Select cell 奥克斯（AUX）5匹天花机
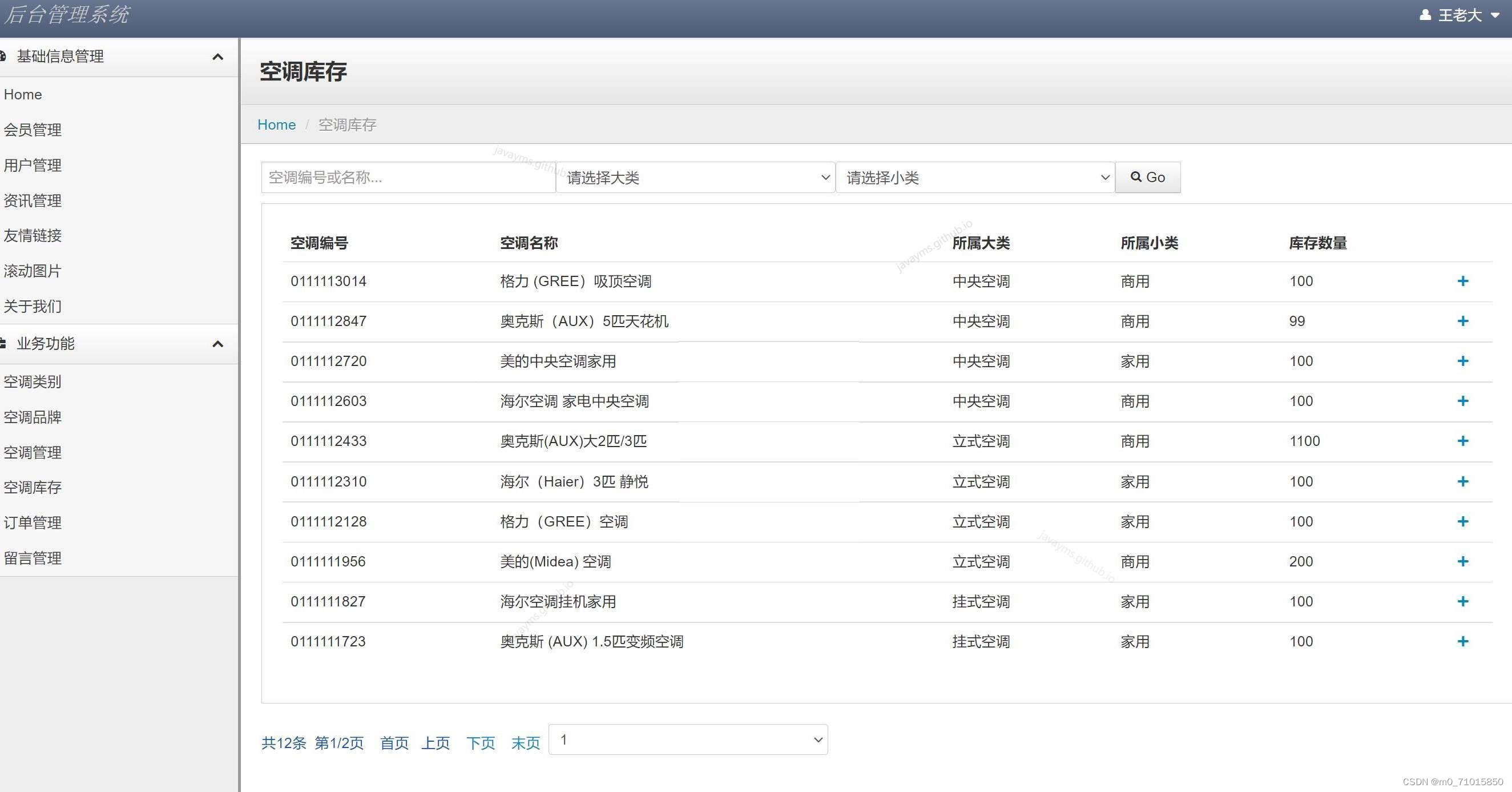 pos(584,321)
